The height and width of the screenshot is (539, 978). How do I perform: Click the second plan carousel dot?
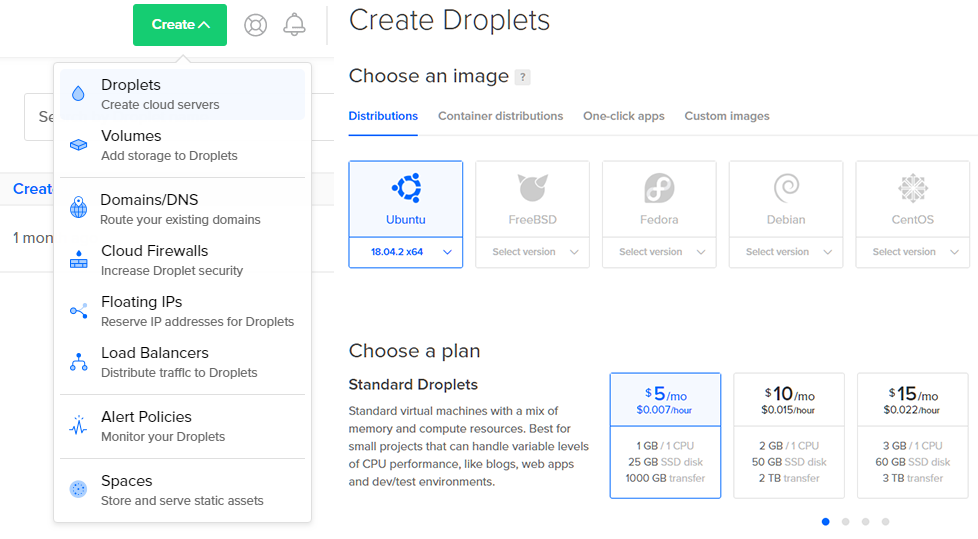(846, 522)
